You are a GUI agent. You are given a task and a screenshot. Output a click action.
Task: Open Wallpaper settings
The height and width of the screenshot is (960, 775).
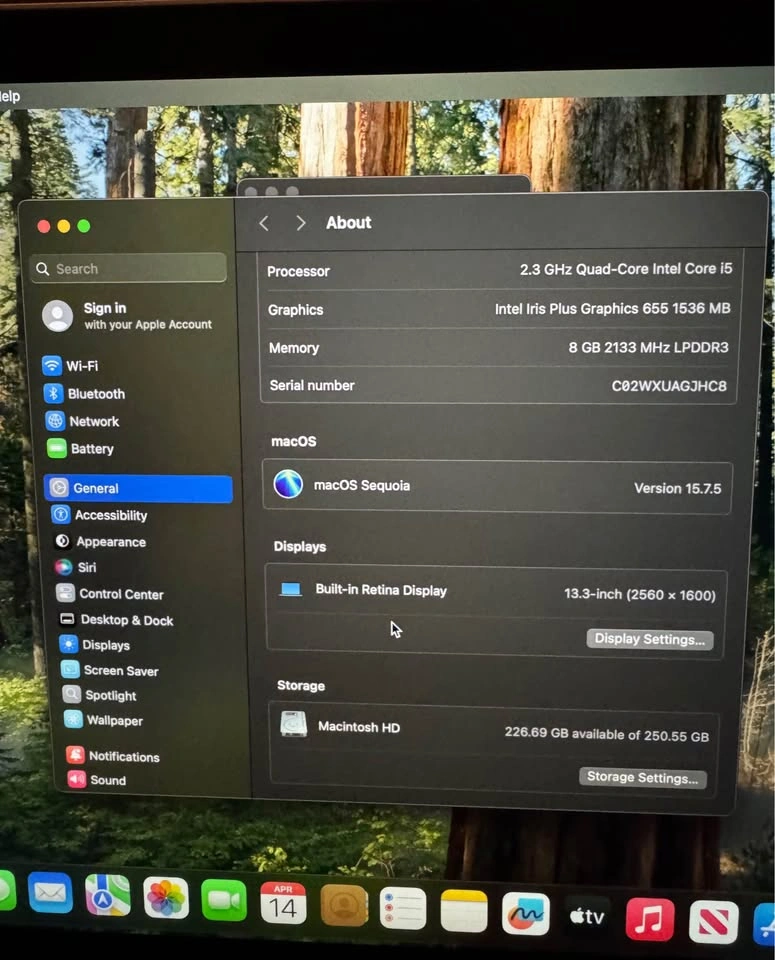coord(103,720)
